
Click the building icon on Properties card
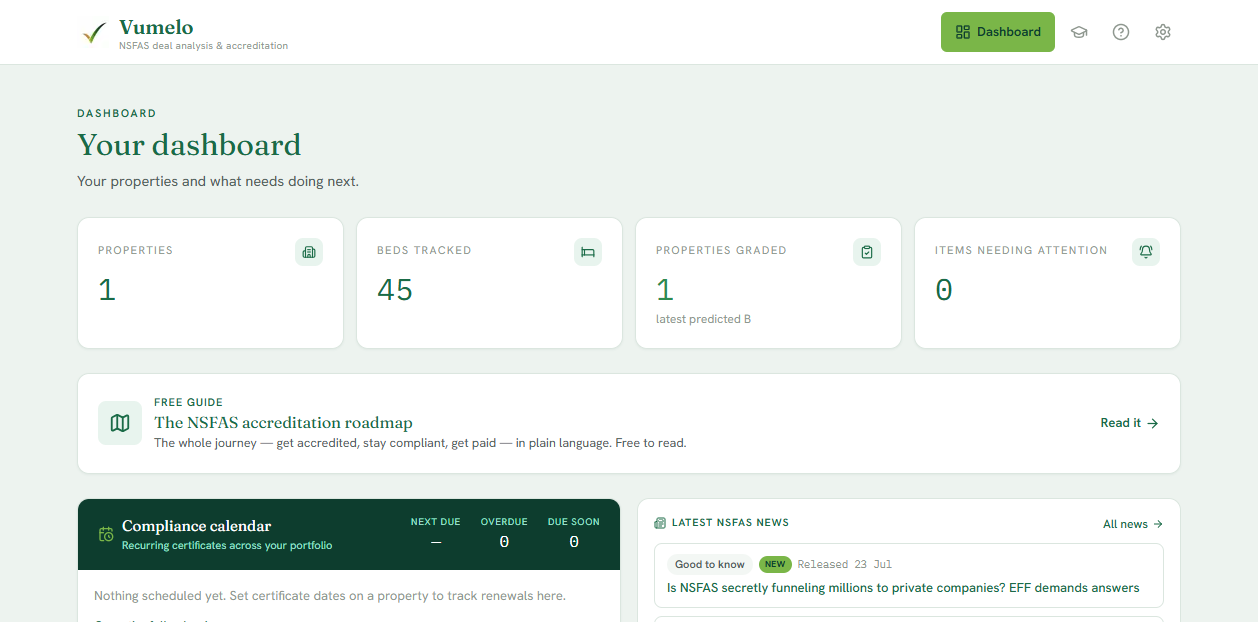point(309,252)
